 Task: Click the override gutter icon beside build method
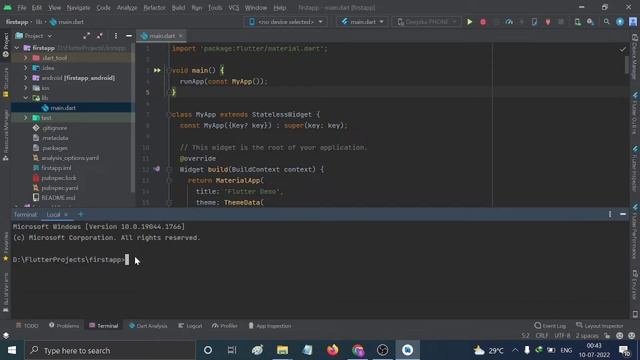point(157,169)
